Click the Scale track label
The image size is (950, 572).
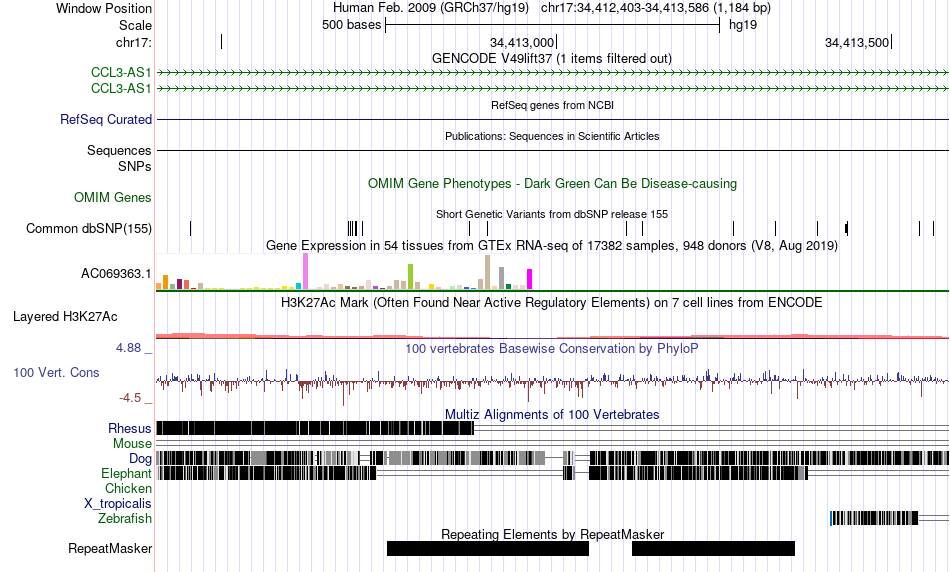click(x=135, y=25)
